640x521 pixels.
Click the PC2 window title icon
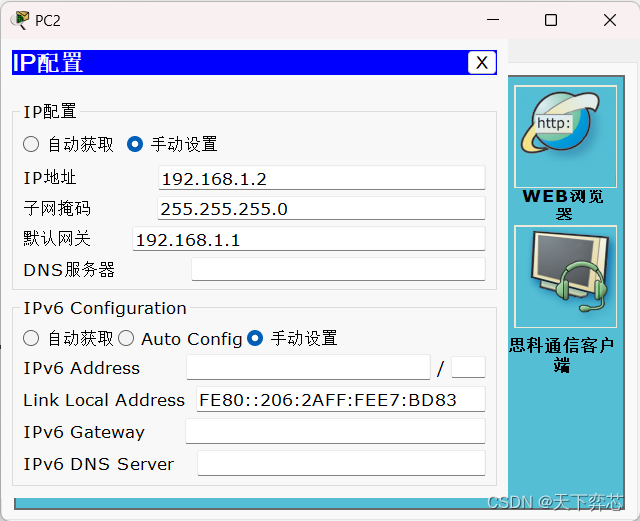pyautogui.click(x=20, y=20)
